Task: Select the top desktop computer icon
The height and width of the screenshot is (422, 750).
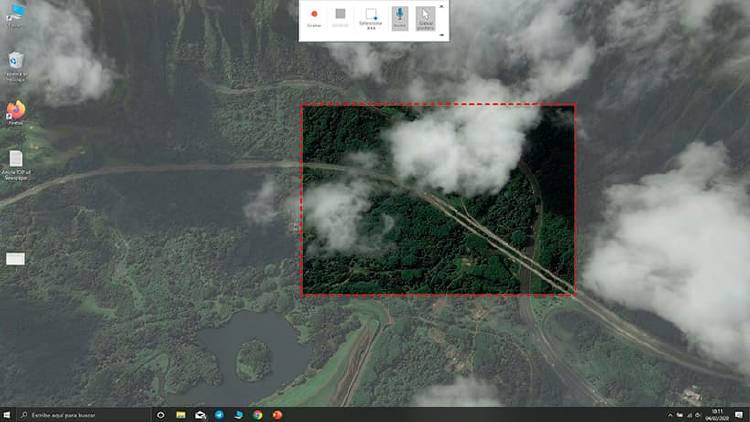Action: coord(16,14)
